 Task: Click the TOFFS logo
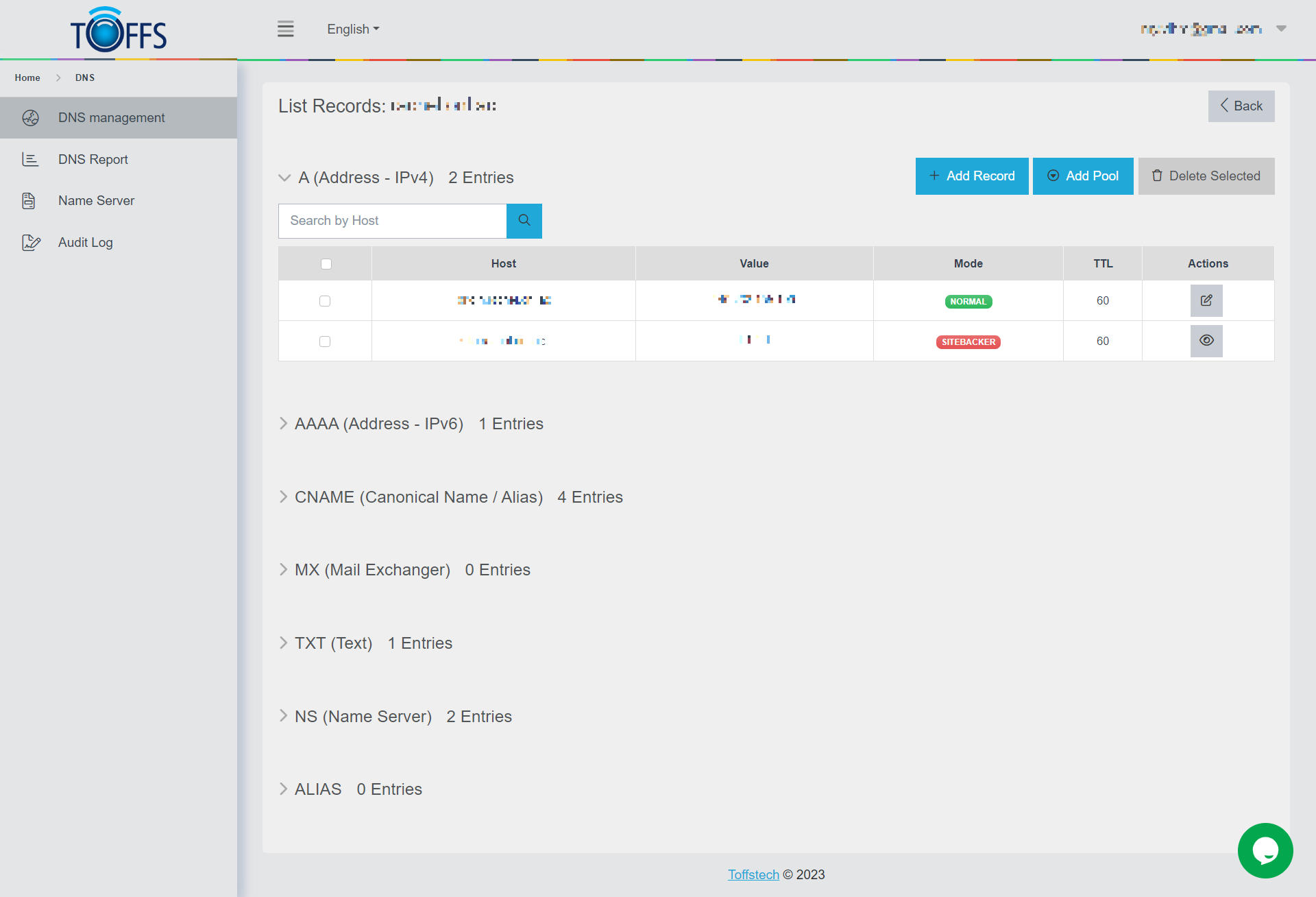pyautogui.click(x=119, y=31)
